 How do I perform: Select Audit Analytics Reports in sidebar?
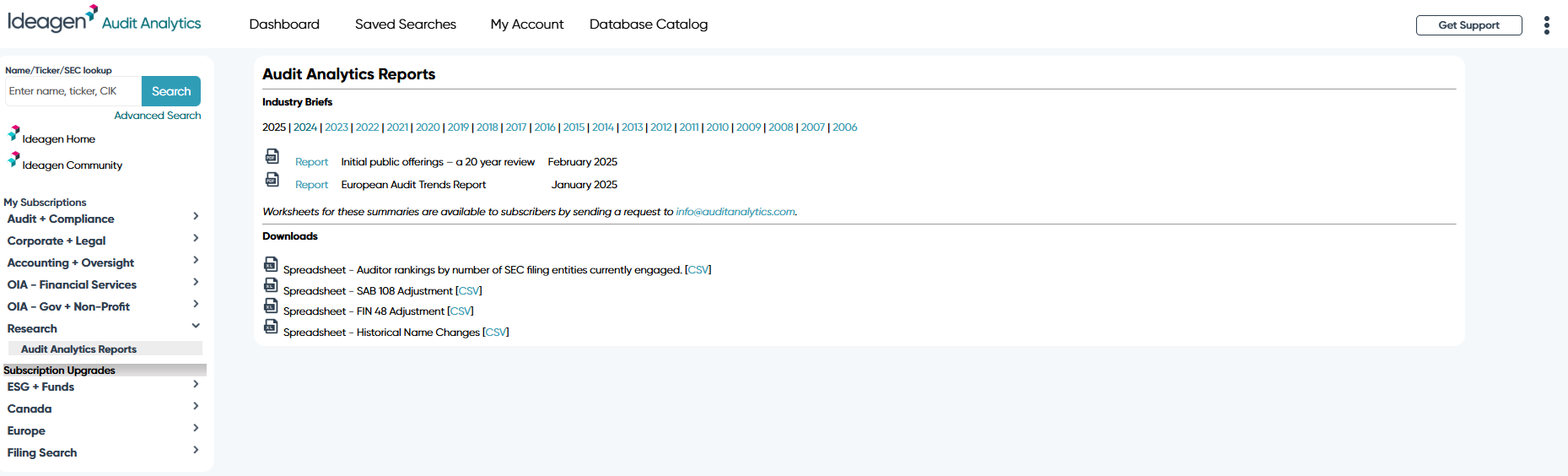pos(105,349)
